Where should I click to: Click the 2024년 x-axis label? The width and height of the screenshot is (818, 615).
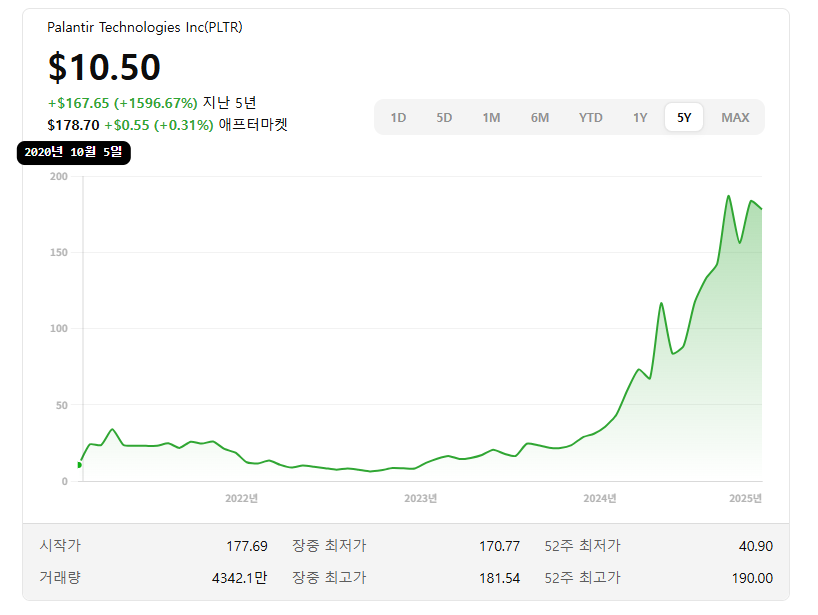[x=600, y=498]
